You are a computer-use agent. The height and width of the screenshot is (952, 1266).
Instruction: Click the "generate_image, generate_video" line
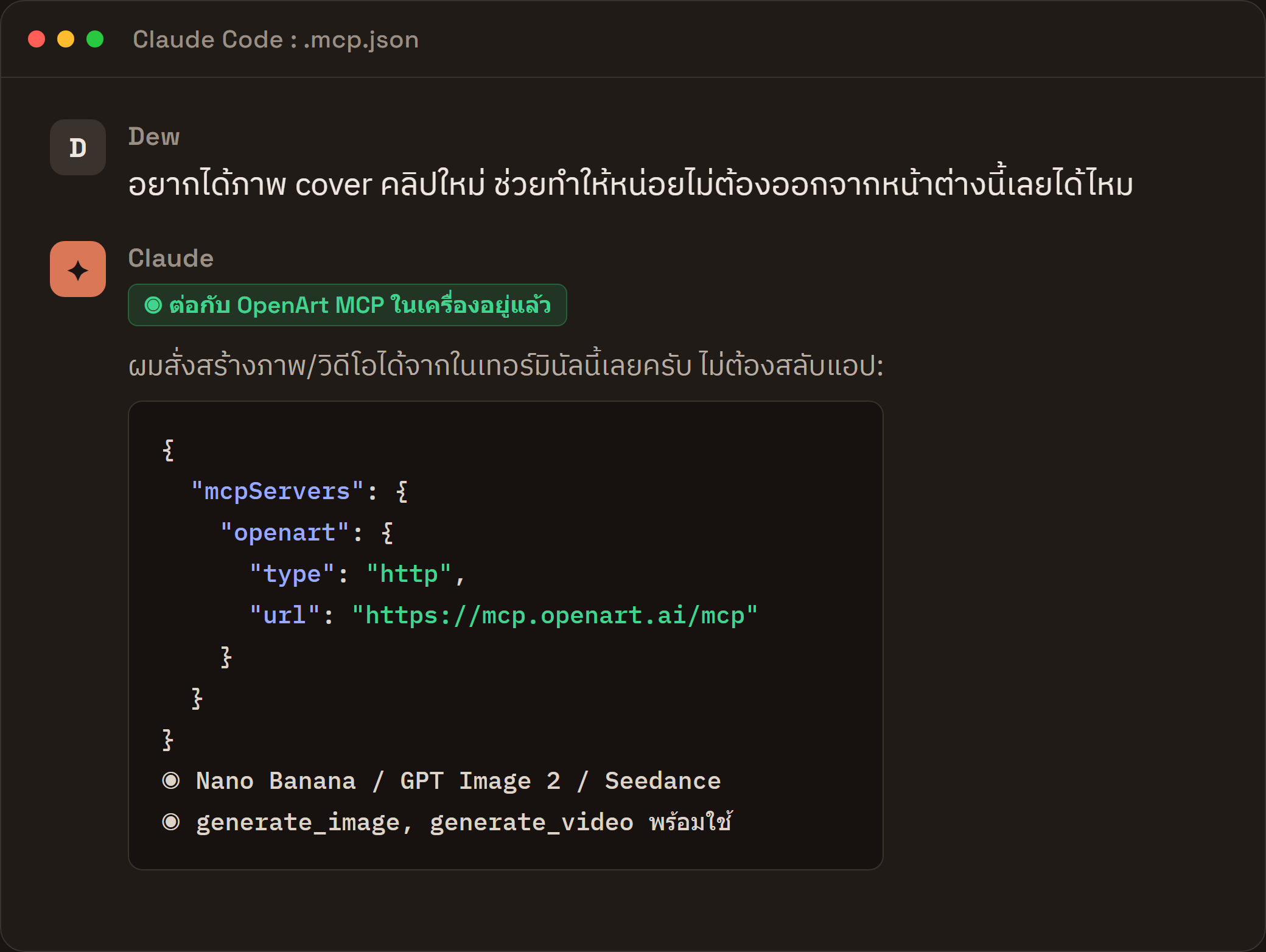pyautogui.click(x=464, y=822)
